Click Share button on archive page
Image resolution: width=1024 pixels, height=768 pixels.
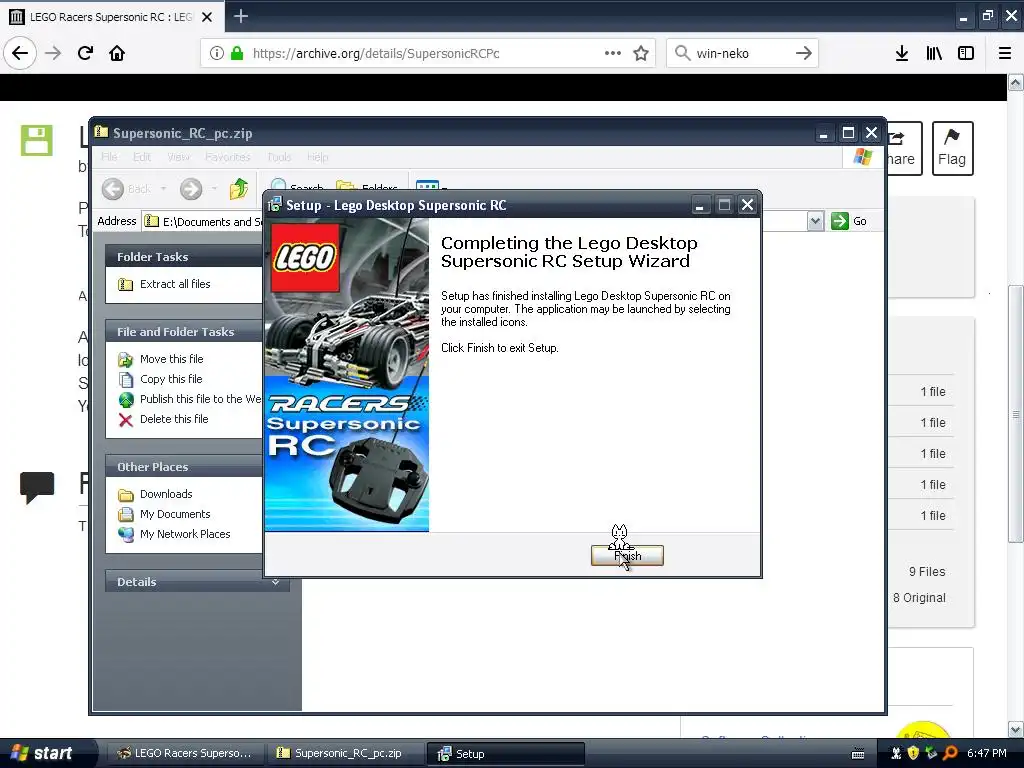point(904,148)
